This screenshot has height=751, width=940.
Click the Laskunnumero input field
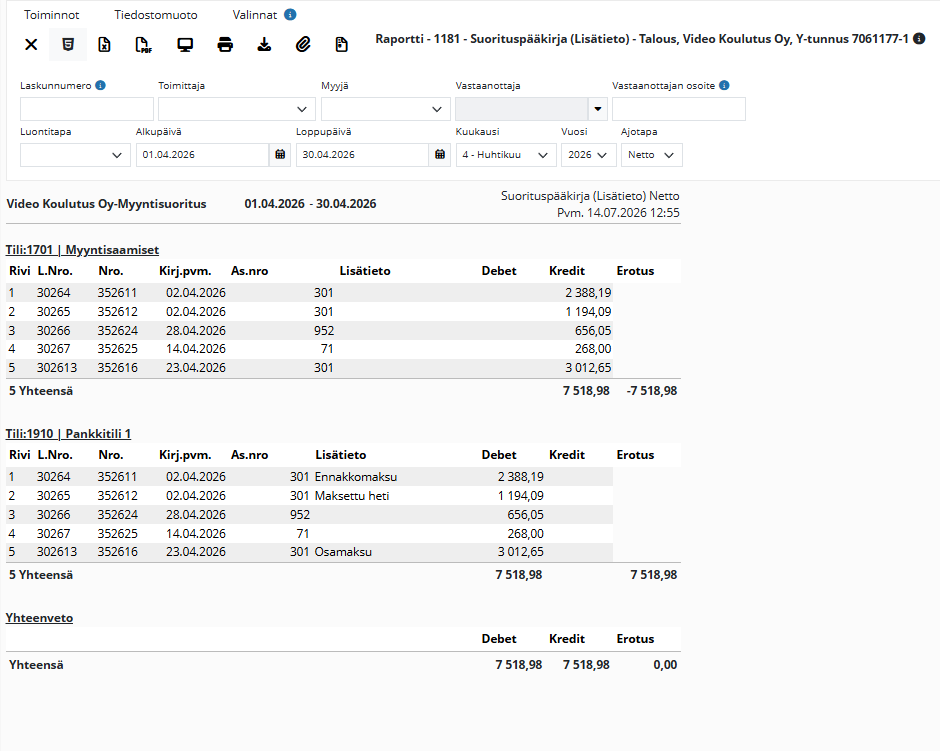pyautogui.click(x=87, y=109)
